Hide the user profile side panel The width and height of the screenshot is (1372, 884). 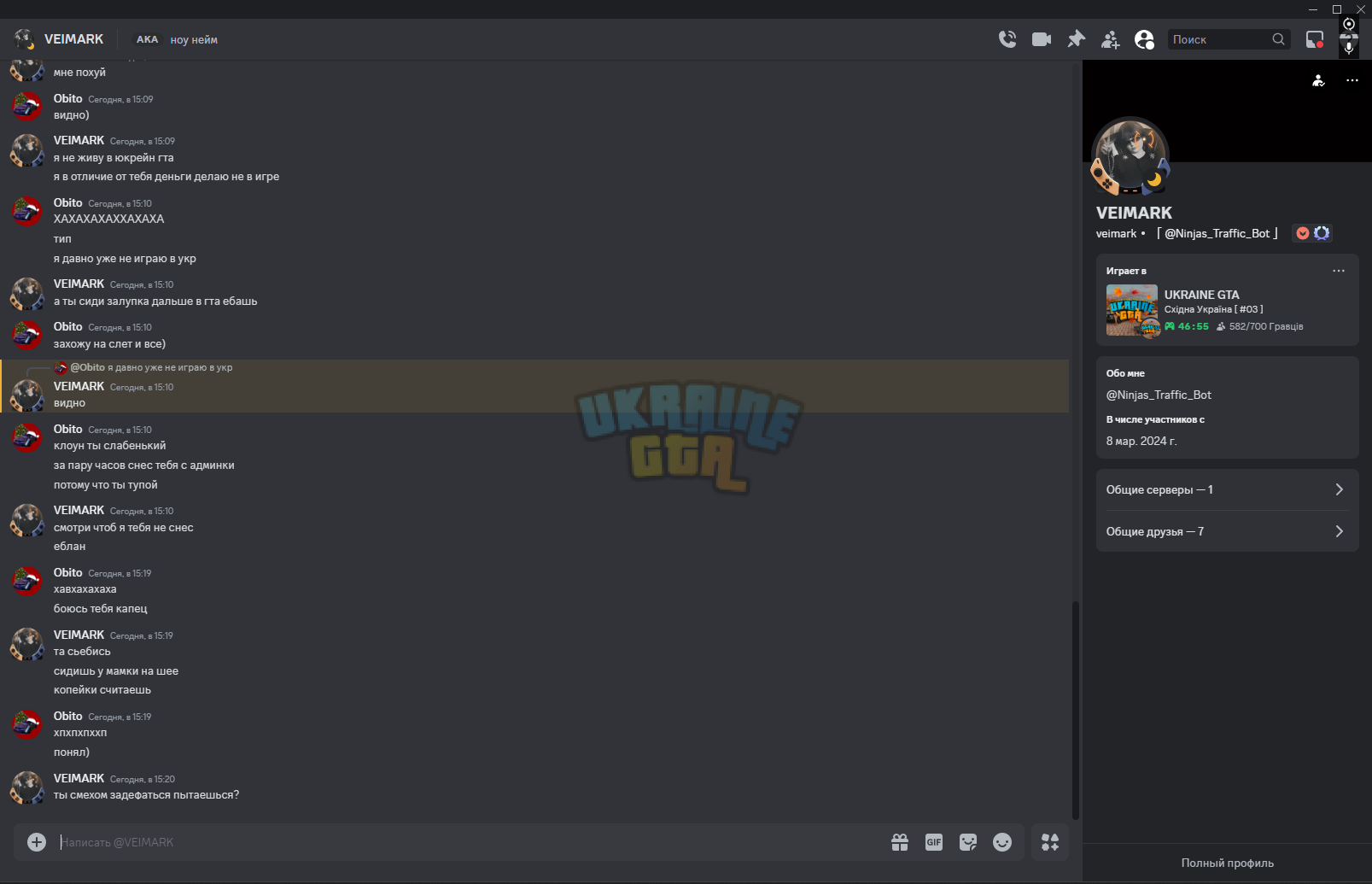pyautogui.click(x=1144, y=39)
